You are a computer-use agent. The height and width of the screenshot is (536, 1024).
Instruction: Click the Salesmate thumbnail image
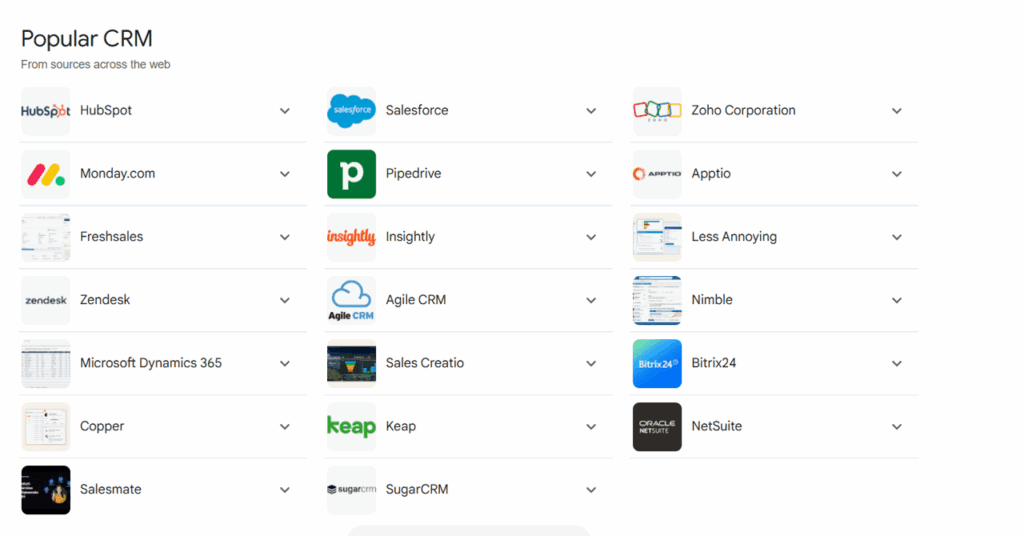[x=46, y=490]
